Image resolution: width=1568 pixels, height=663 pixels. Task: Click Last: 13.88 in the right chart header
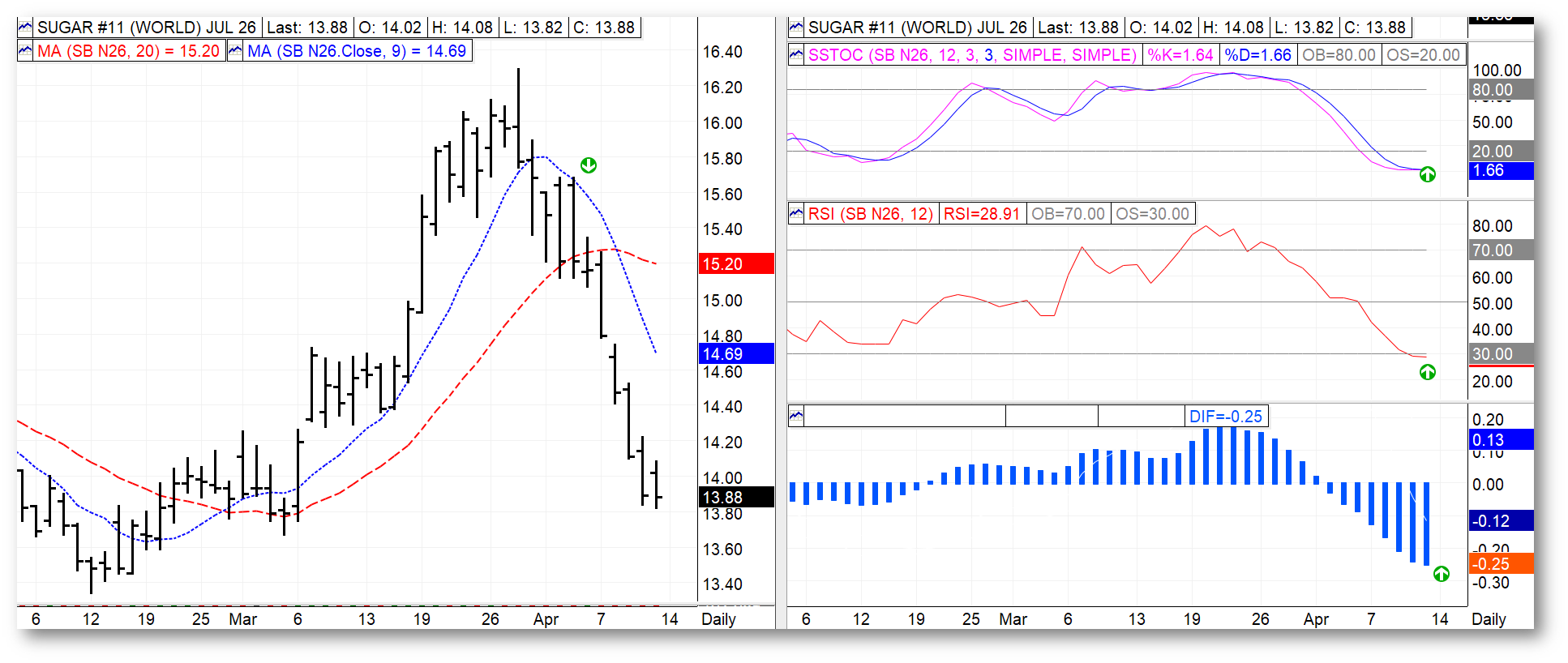click(1078, 28)
